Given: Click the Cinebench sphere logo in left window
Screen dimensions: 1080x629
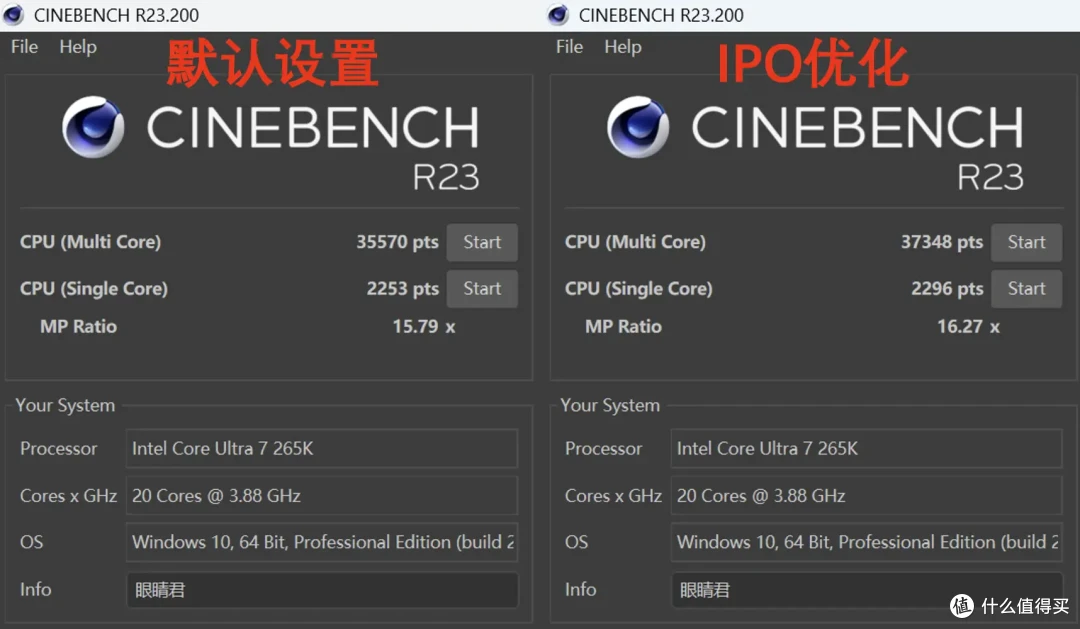Looking at the screenshot, I should [93, 127].
